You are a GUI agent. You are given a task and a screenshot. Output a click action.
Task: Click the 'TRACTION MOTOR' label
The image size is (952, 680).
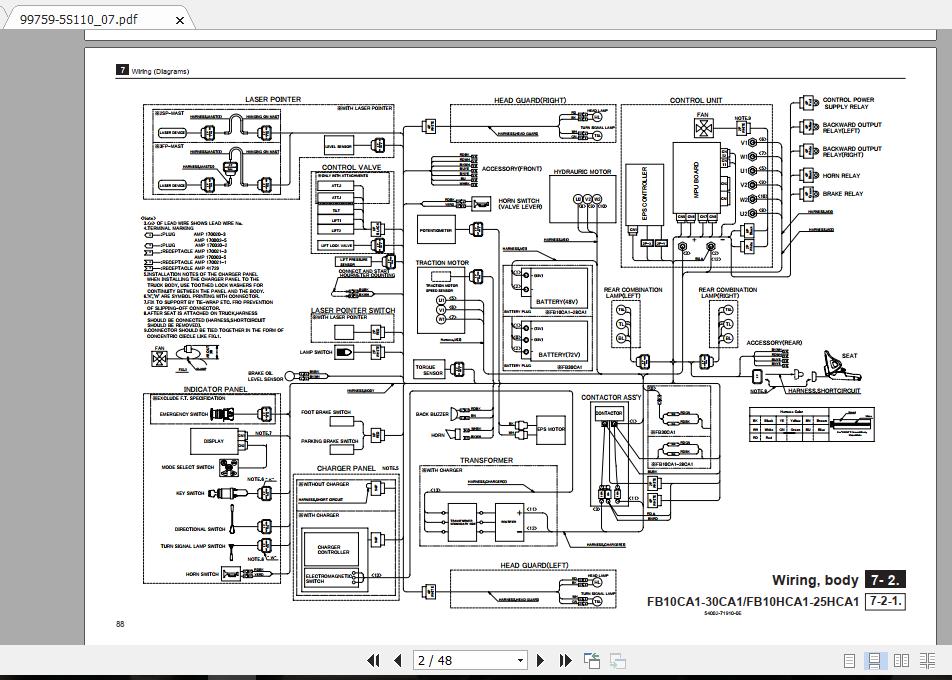point(442,263)
